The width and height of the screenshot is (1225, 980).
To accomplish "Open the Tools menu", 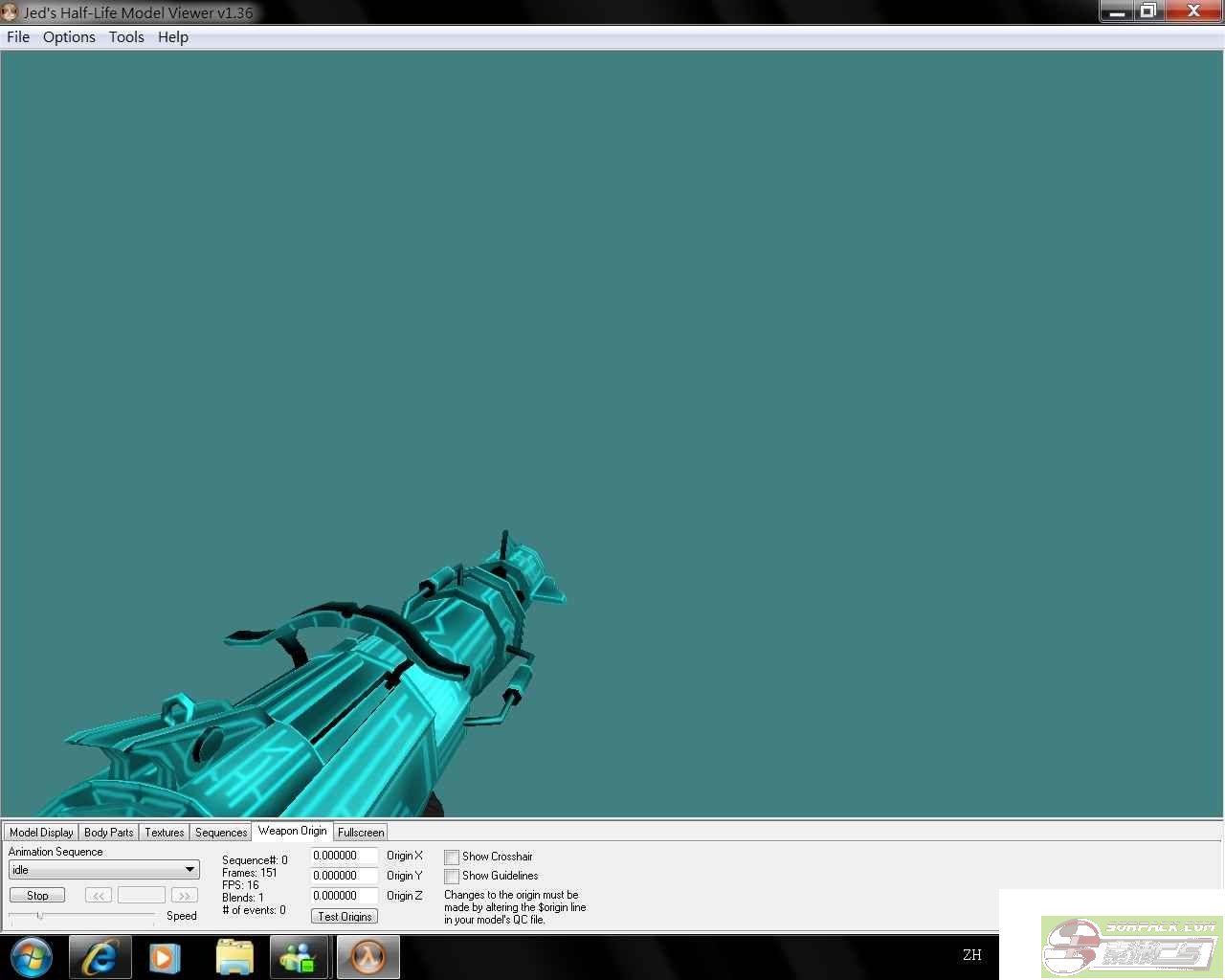I will (126, 37).
